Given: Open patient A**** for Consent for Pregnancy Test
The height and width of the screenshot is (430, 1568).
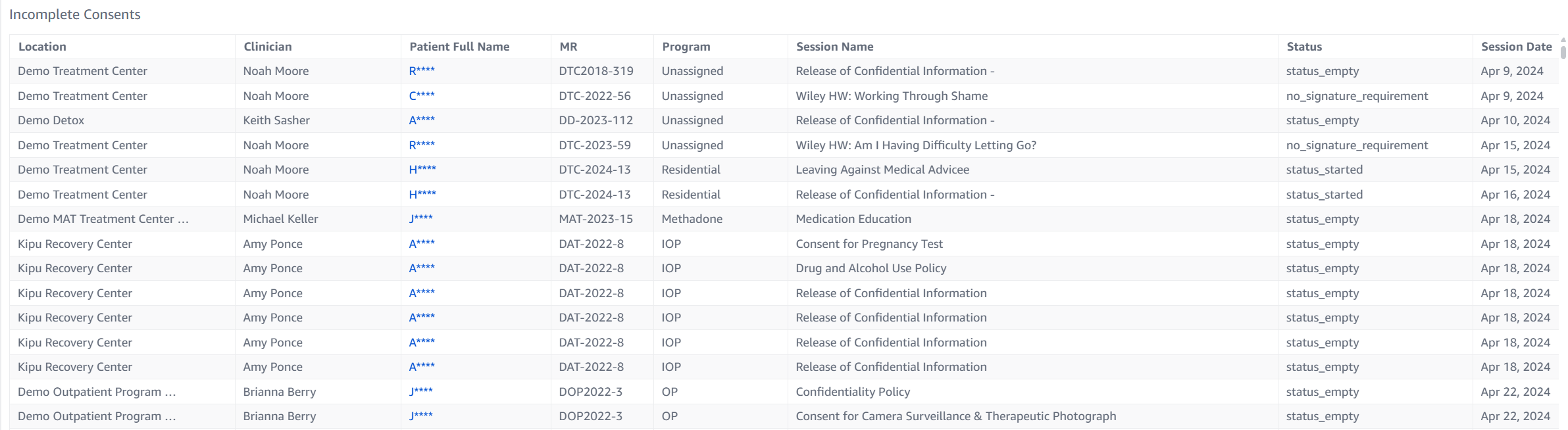Looking at the screenshot, I should [422, 244].
